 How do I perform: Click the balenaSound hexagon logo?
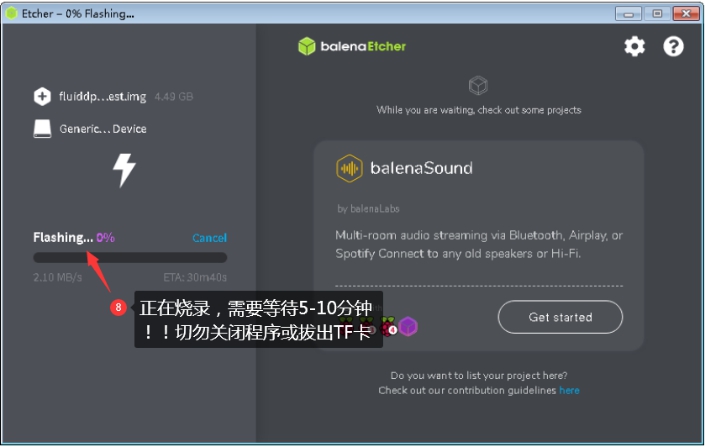point(349,168)
